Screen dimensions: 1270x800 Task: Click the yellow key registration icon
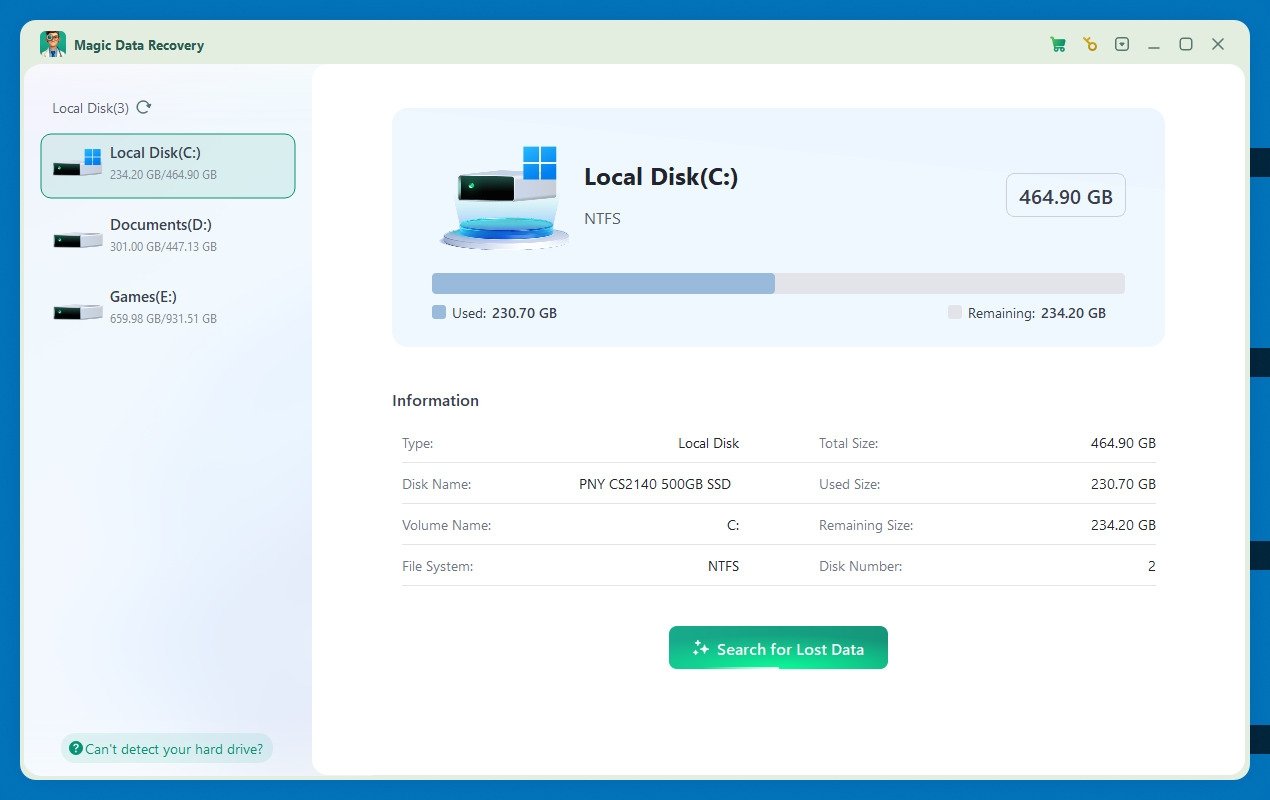(x=1089, y=44)
